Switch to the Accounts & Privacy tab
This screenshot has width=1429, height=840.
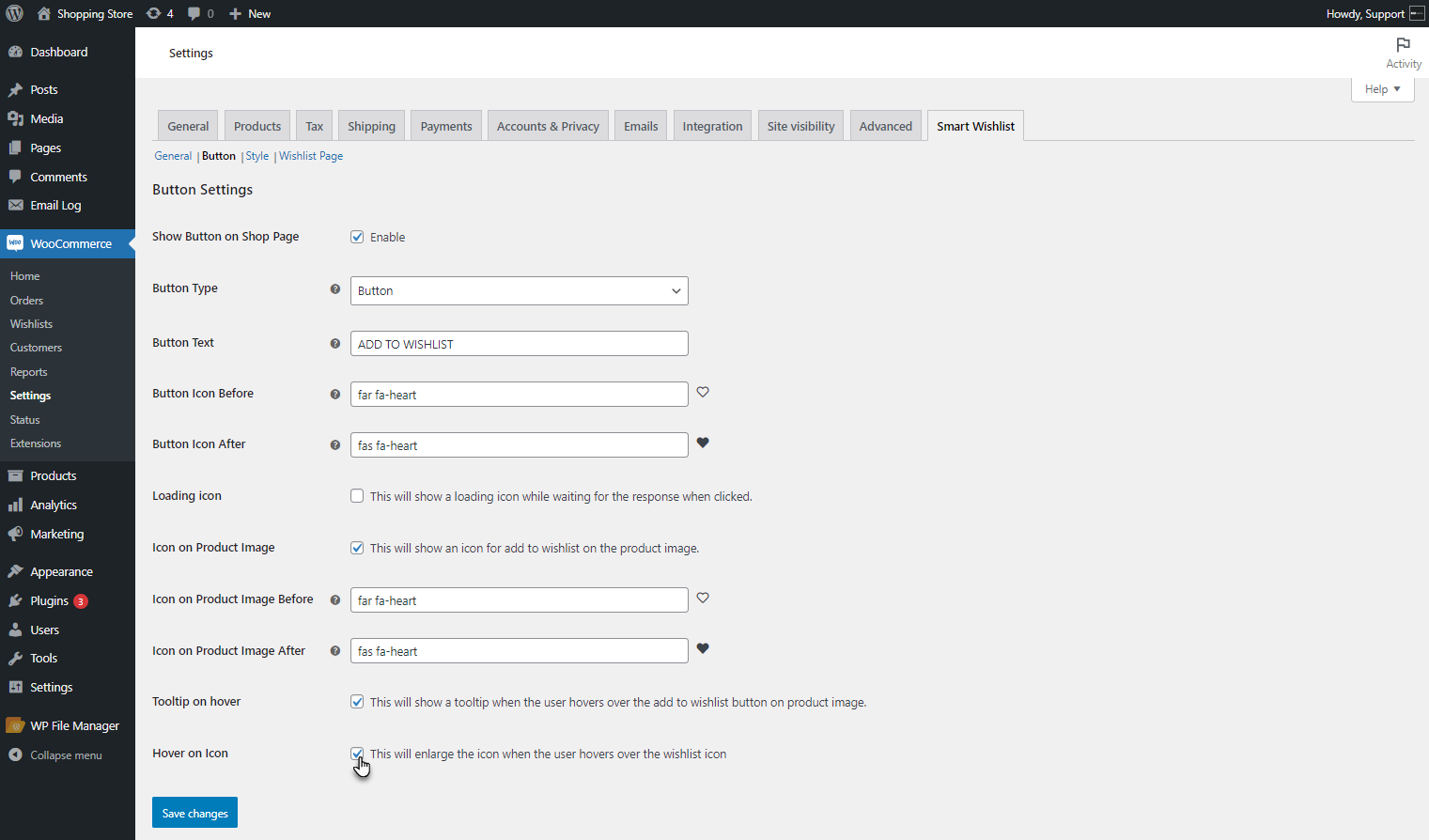[x=548, y=126]
